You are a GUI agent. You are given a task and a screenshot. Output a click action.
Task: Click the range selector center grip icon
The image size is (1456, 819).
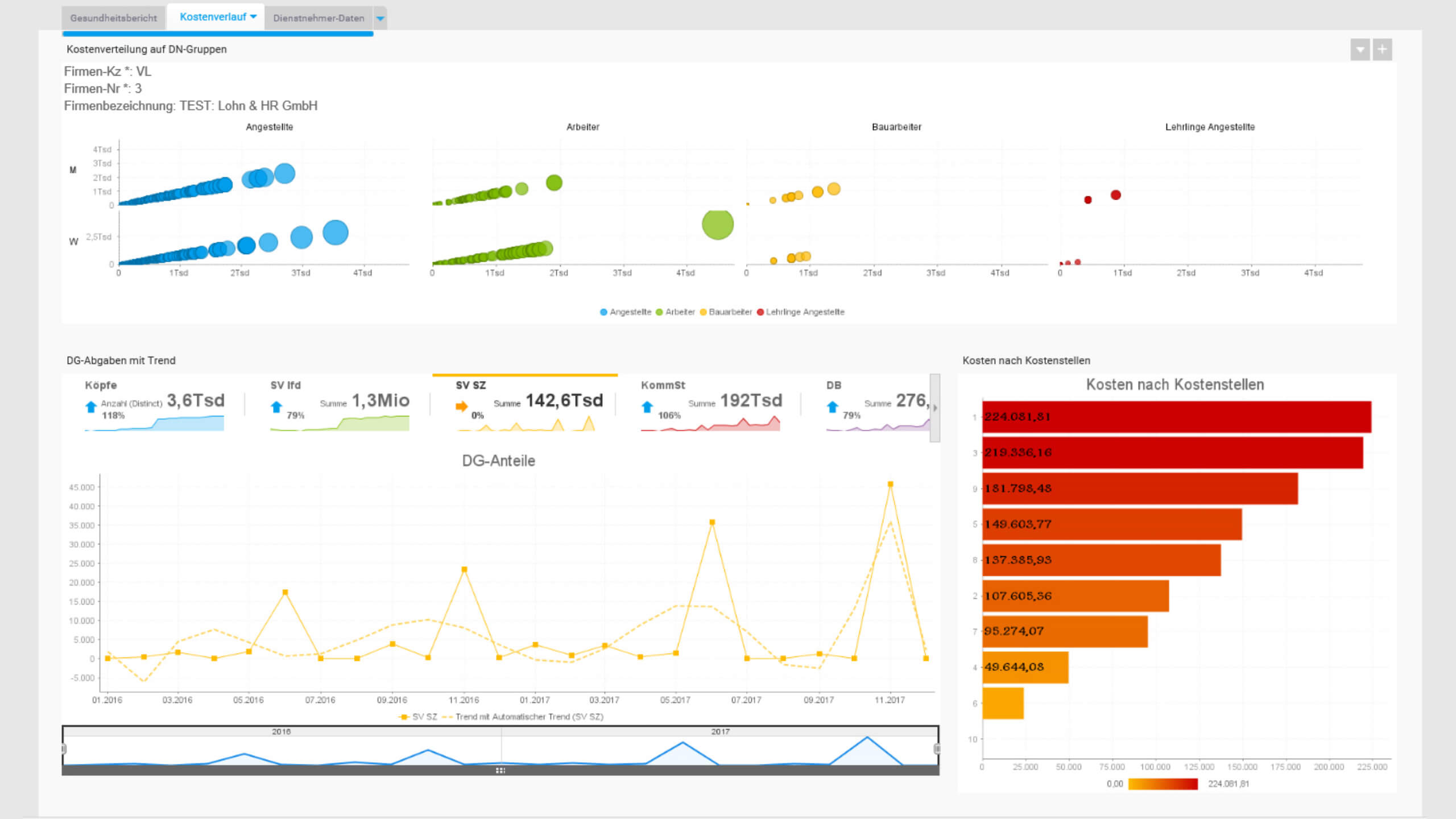(x=500, y=771)
